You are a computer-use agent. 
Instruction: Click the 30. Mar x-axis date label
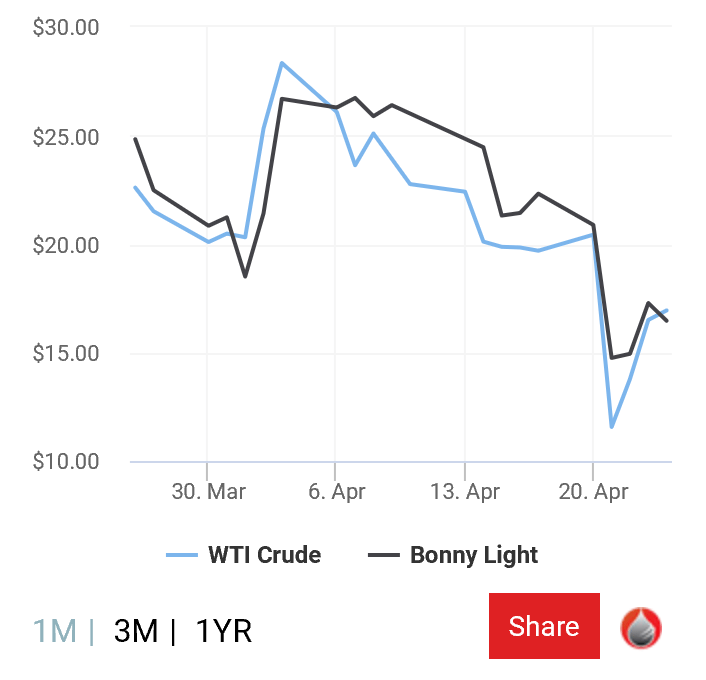coord(208,492)
